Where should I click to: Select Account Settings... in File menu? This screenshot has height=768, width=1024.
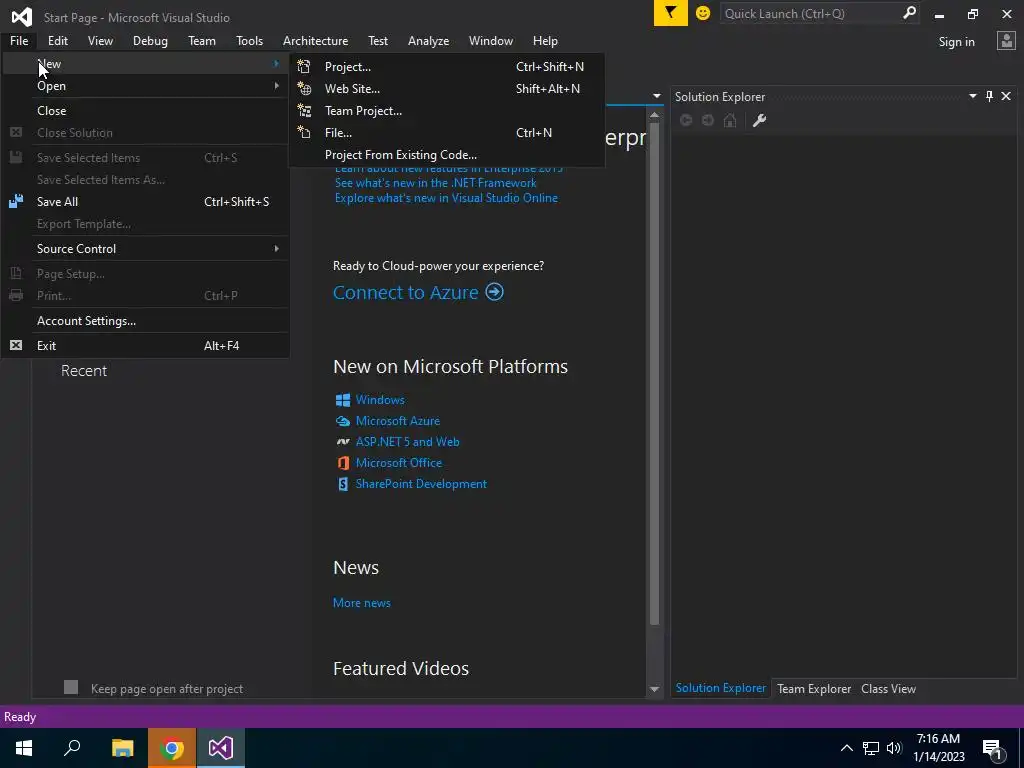pyautogui.click(x=145, y=321)
